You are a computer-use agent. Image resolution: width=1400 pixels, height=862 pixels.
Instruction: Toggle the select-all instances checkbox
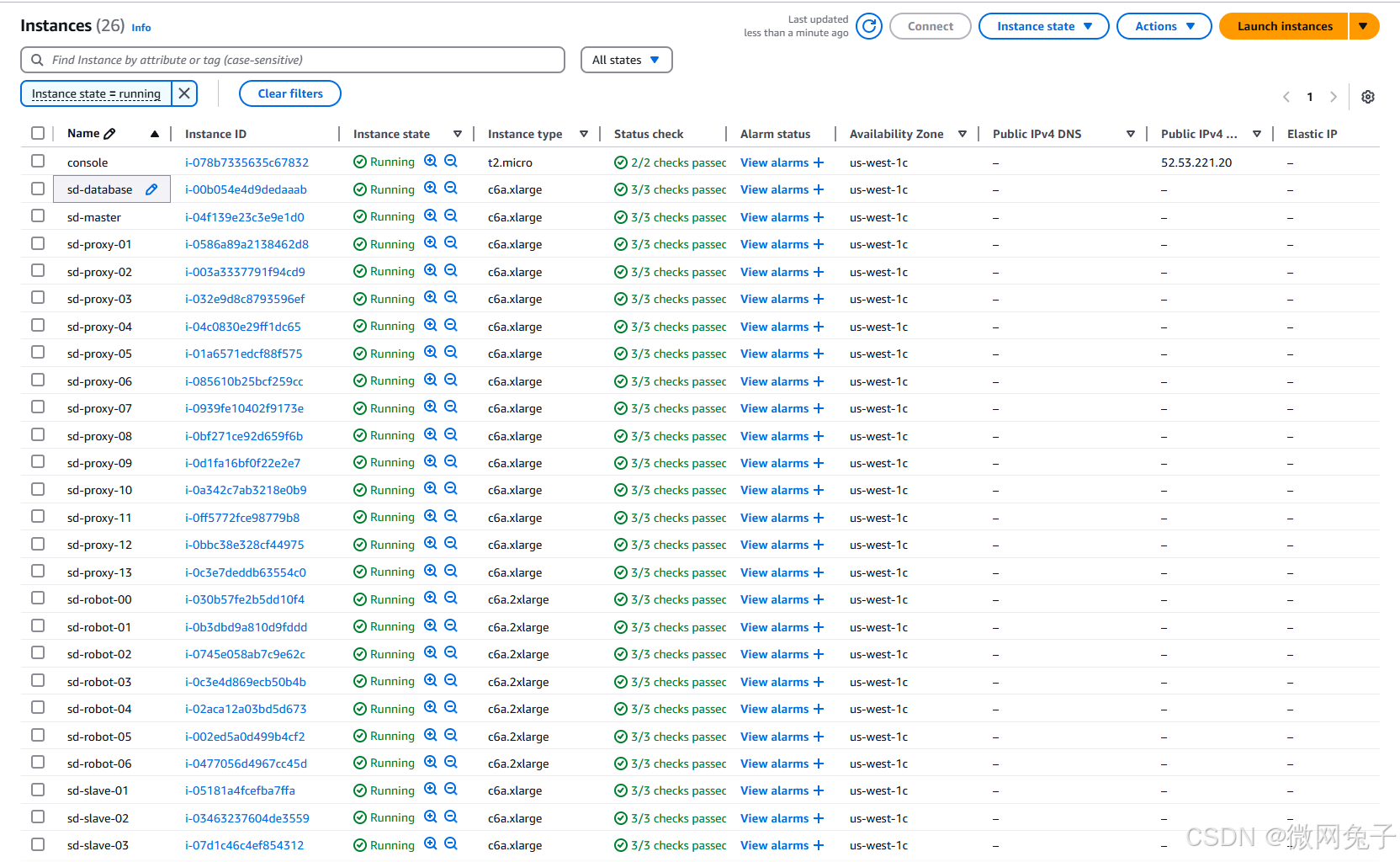click(x=38, y=133)
